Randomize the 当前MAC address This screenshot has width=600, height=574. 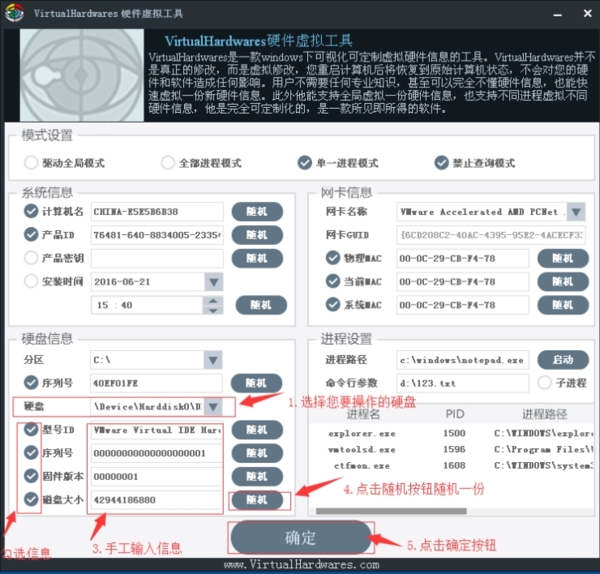563,282
